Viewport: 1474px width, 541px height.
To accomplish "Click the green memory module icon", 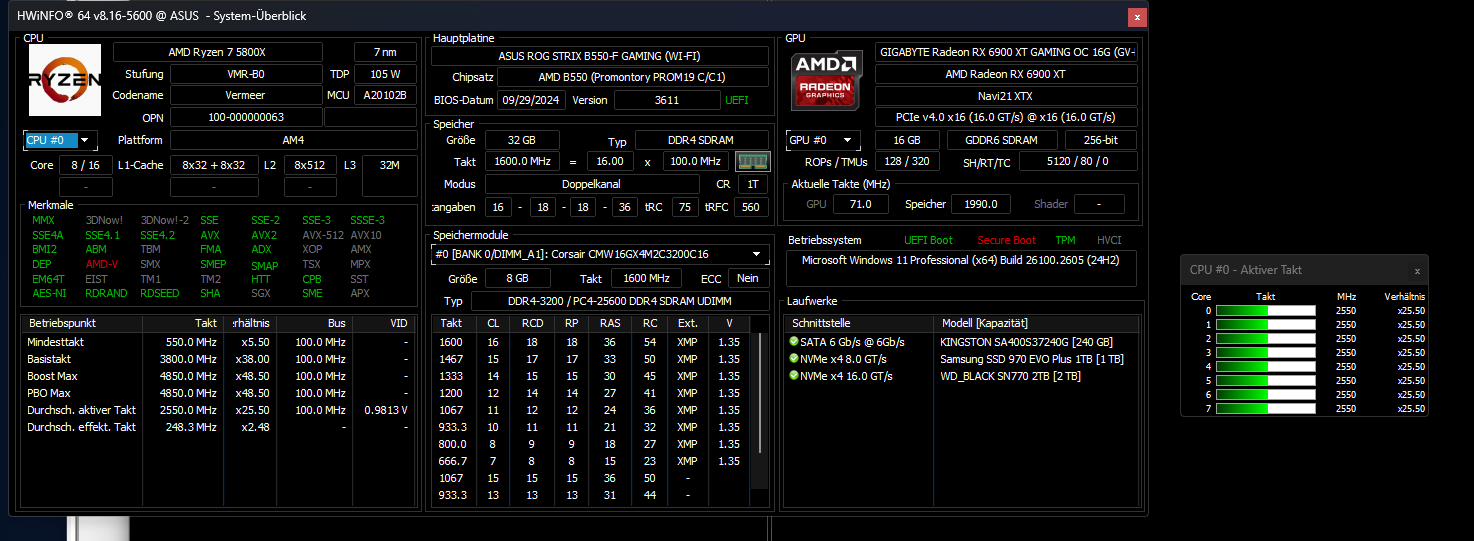I will pos(752,161).
